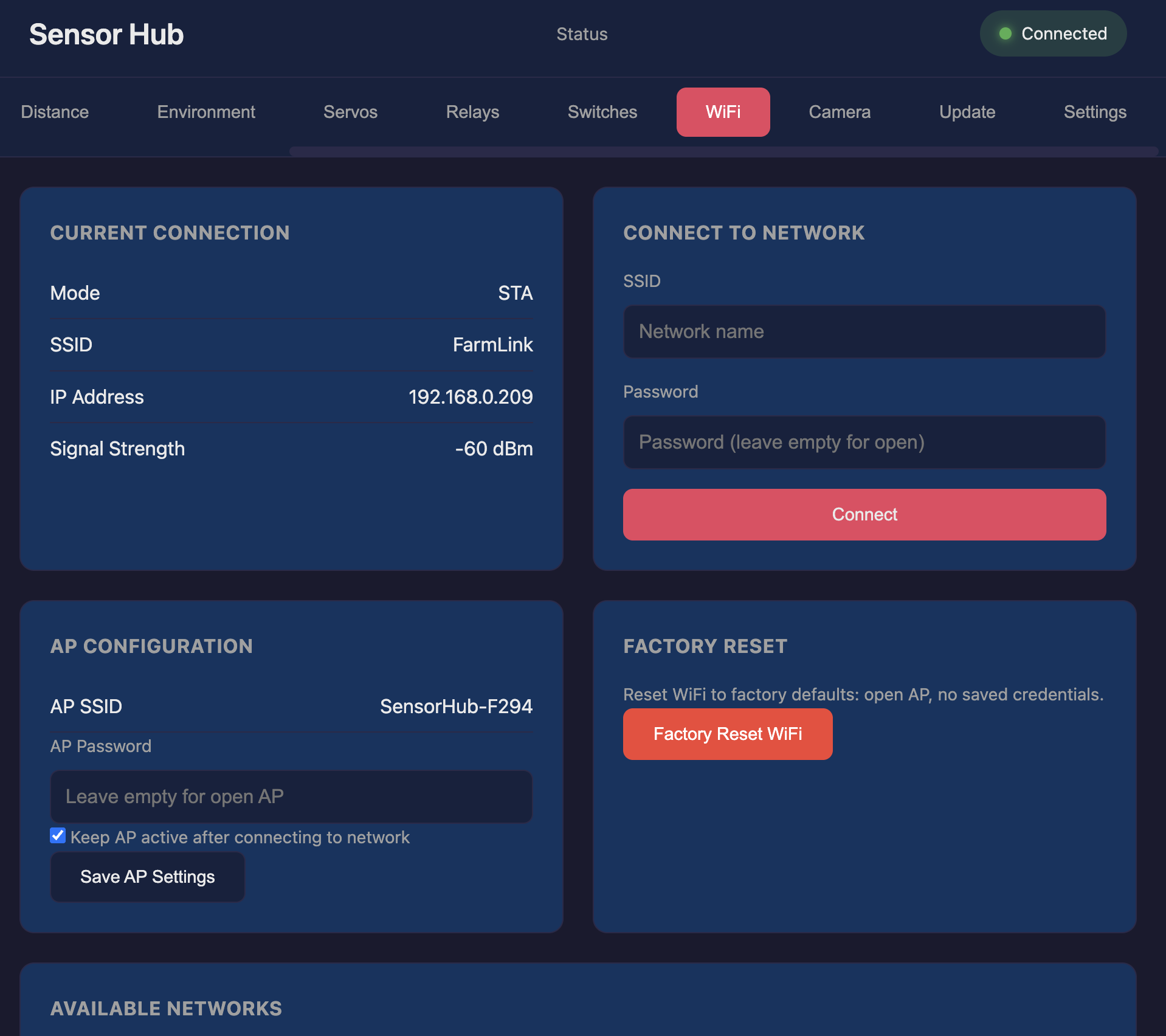Screen dimensions: 1166x1036
Task: Open the Distance tab
Action: [55, 112]
